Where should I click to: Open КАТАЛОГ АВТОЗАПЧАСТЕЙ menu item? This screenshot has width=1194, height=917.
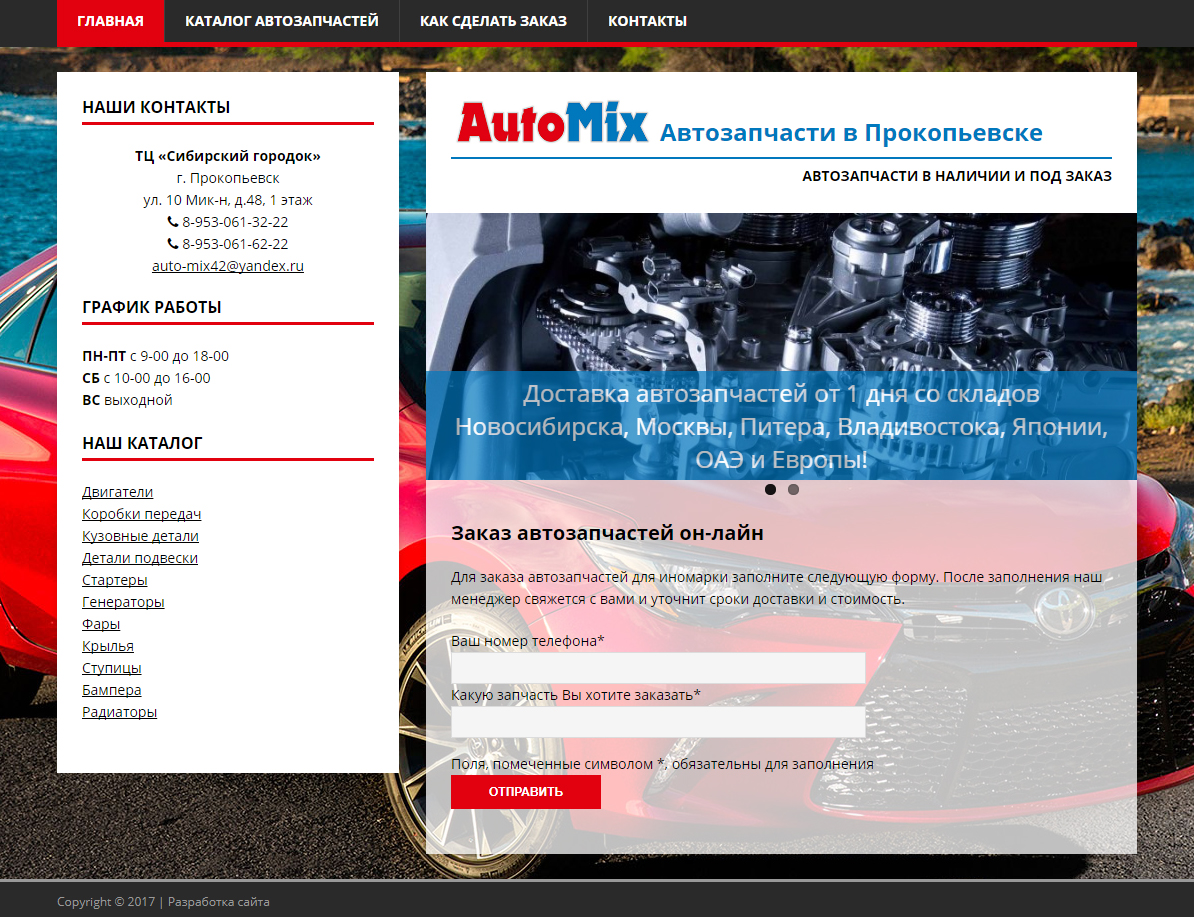click(282, 21)
